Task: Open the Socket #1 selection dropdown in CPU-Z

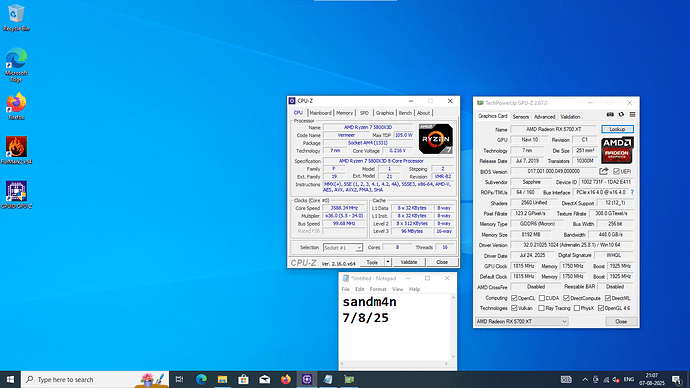Action: (343, 248)
